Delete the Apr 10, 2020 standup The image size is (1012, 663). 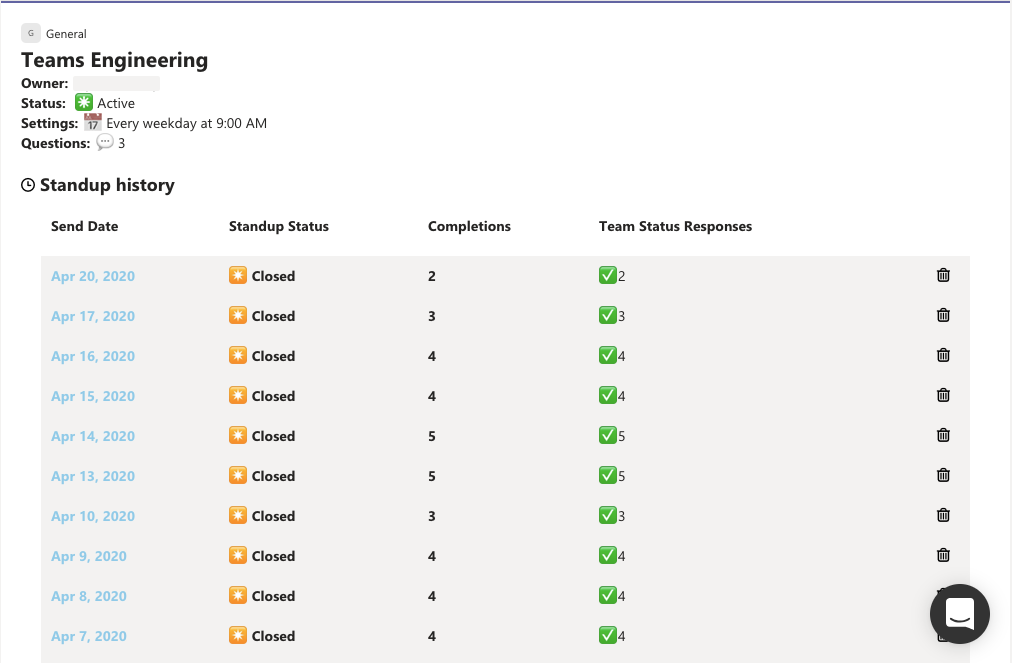(943, 515)
